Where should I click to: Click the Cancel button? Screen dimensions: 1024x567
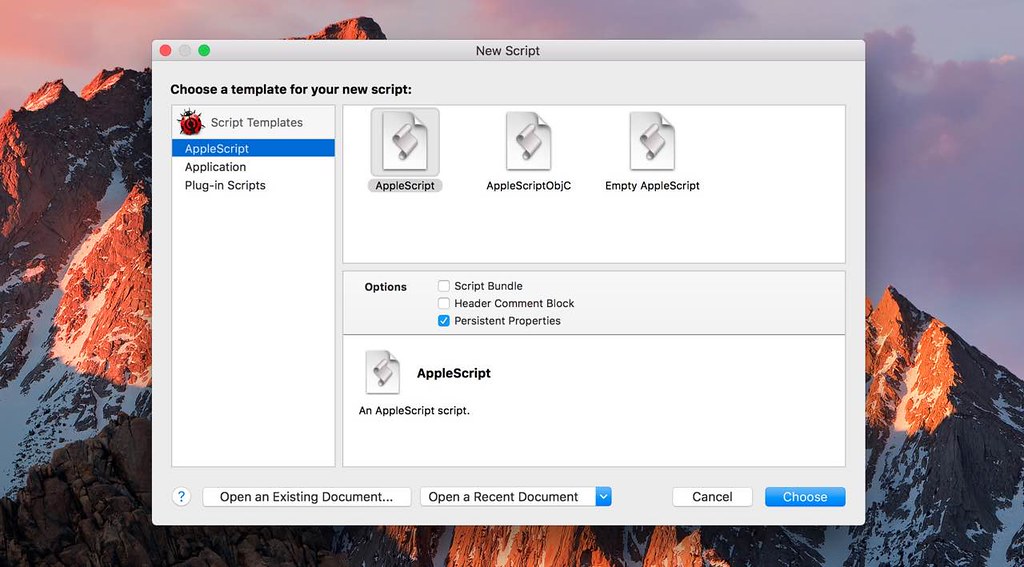712,496
